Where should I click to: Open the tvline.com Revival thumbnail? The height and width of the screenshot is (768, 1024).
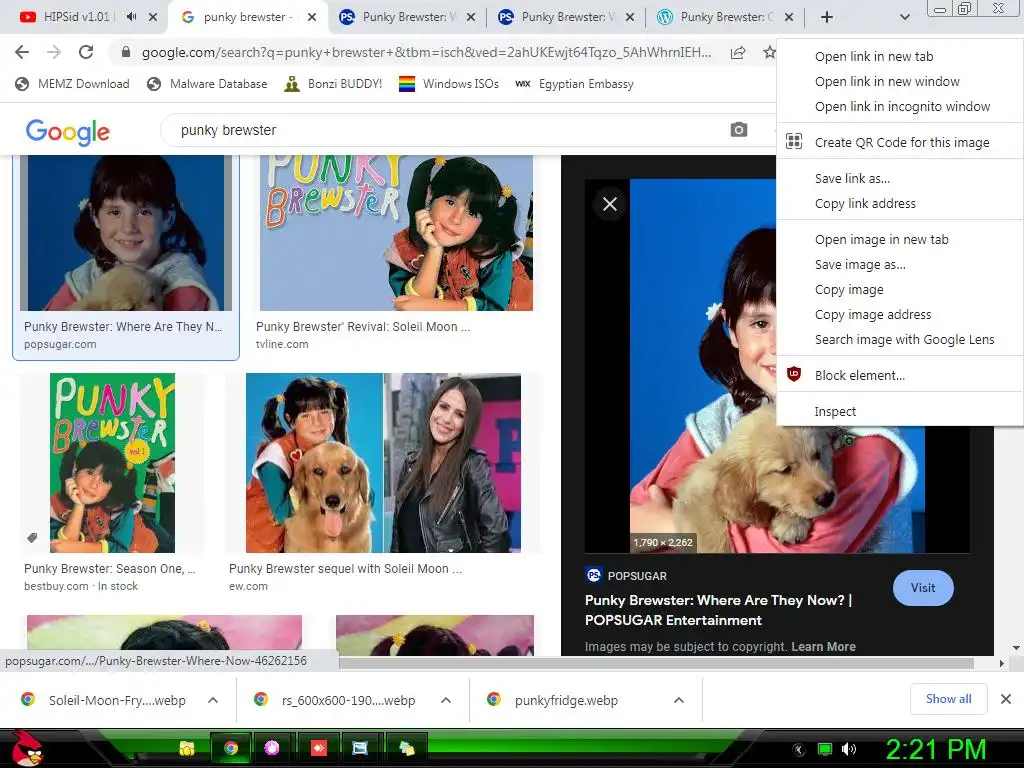coord(396,233)
